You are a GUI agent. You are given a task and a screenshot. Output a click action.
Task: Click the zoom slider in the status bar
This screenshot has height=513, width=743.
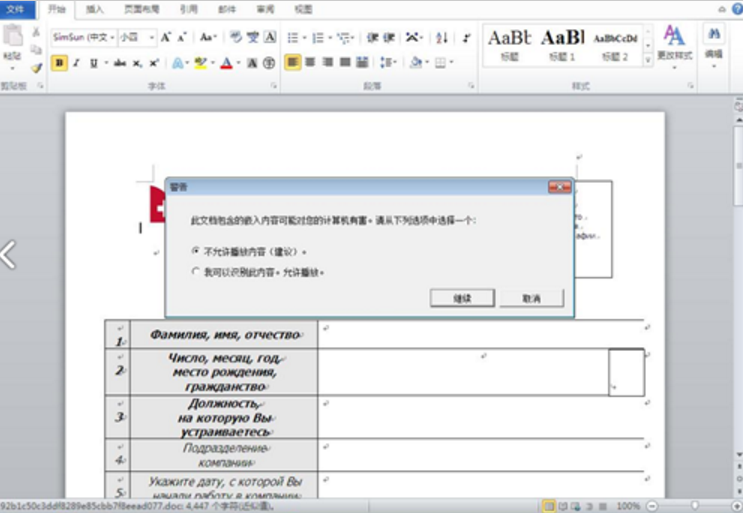[694, 506]
